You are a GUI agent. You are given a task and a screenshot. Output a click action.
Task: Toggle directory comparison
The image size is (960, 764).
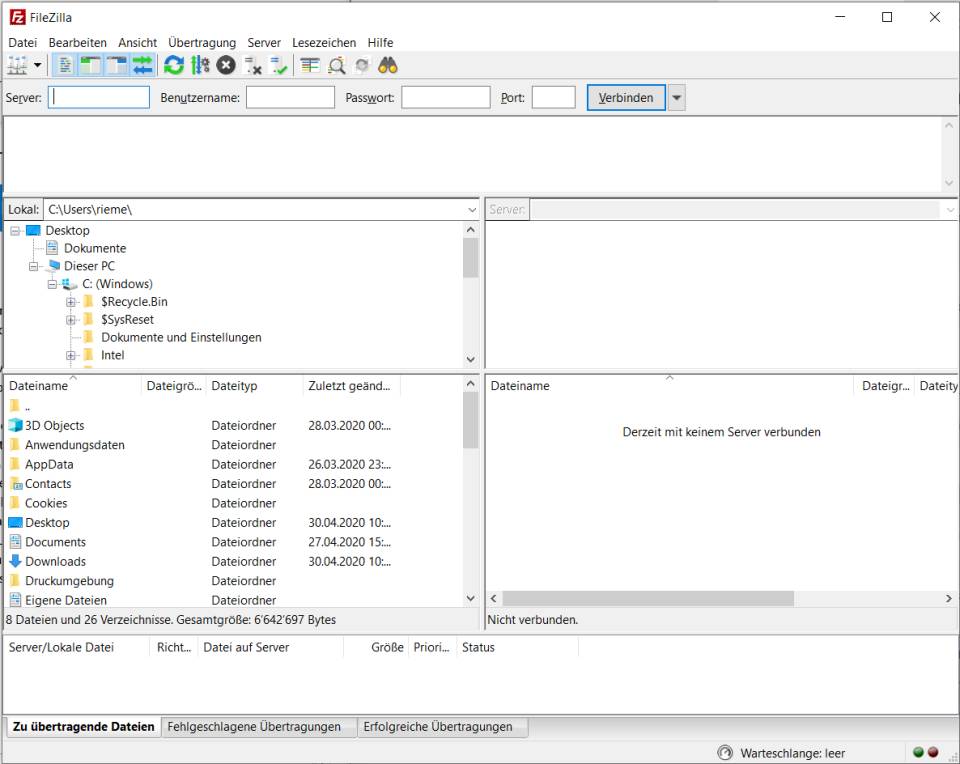pyautogui.click(x=336, y=65)
